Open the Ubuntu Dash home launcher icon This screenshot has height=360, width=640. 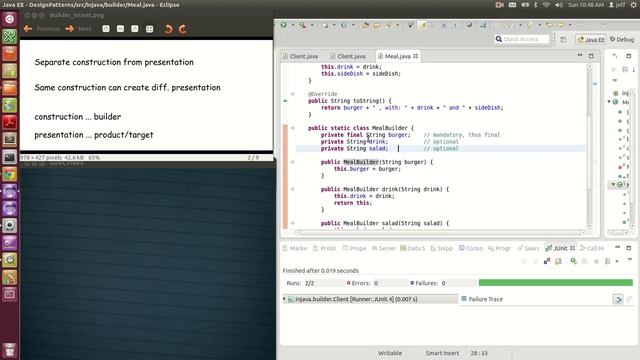click(9, 19)
